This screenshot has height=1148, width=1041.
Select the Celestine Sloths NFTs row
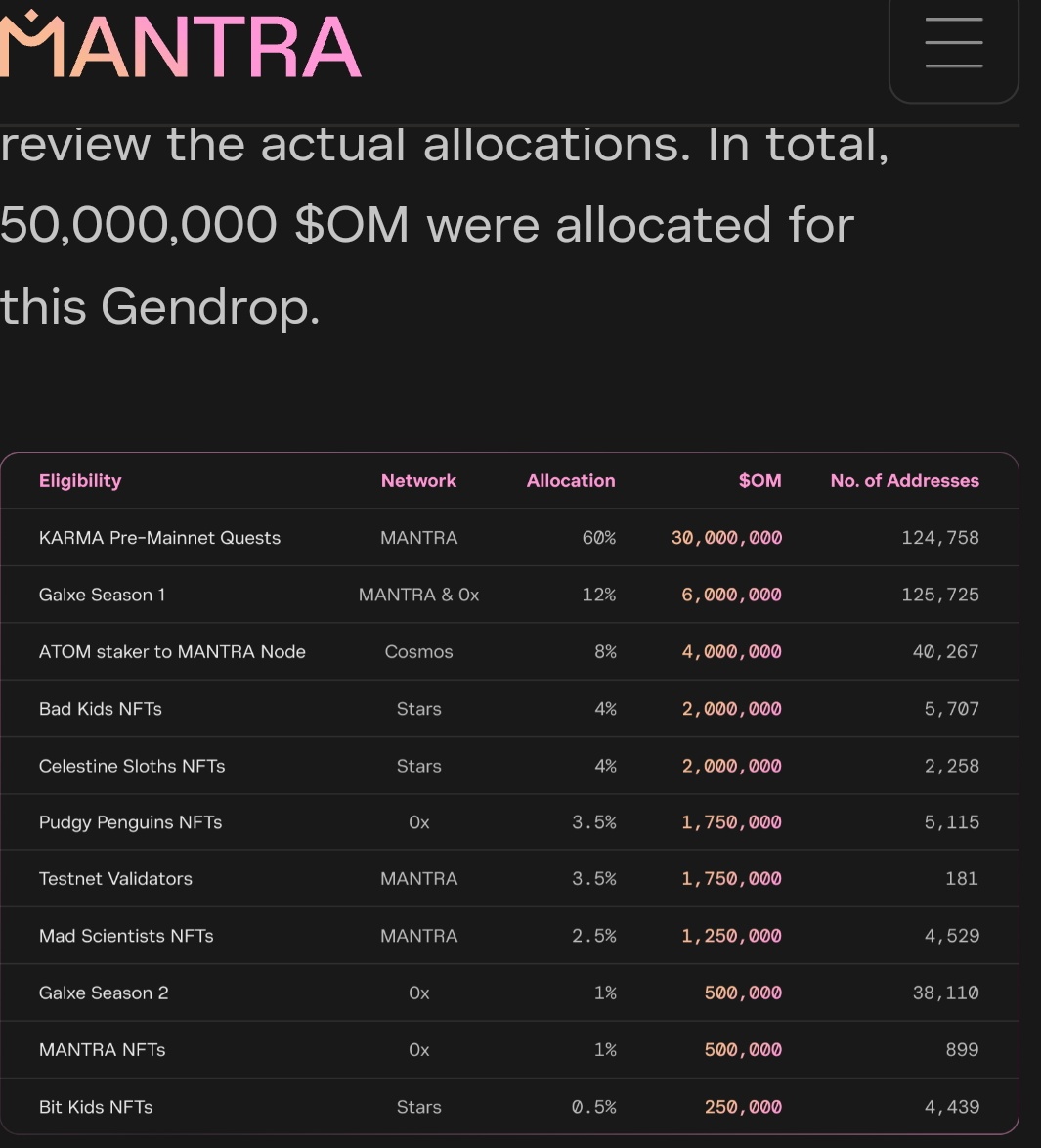[x=132, y=766]
